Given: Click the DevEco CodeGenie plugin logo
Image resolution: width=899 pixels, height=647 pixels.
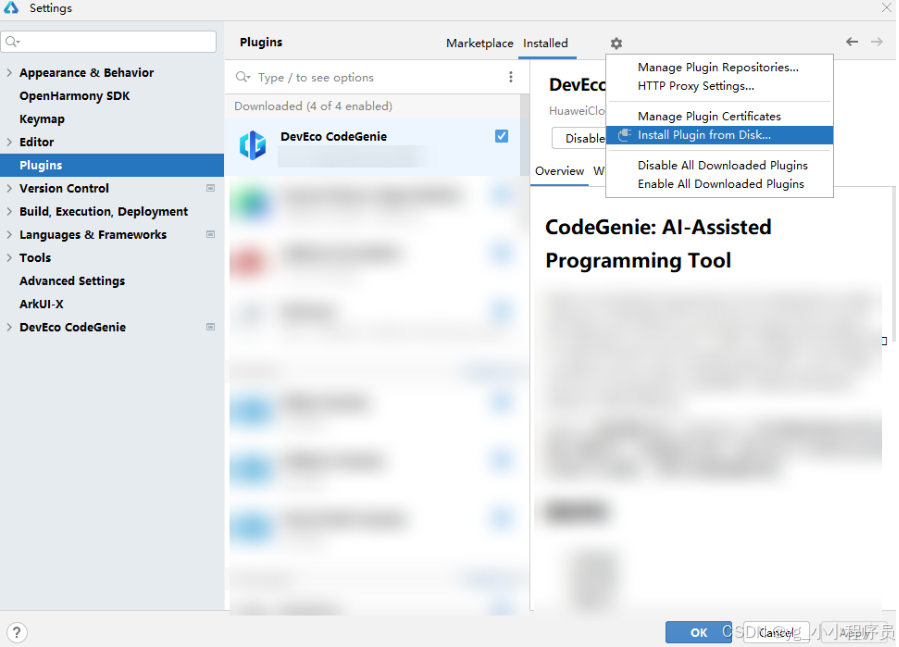Looking at the screenshot, I should click(x=253, y=145).
